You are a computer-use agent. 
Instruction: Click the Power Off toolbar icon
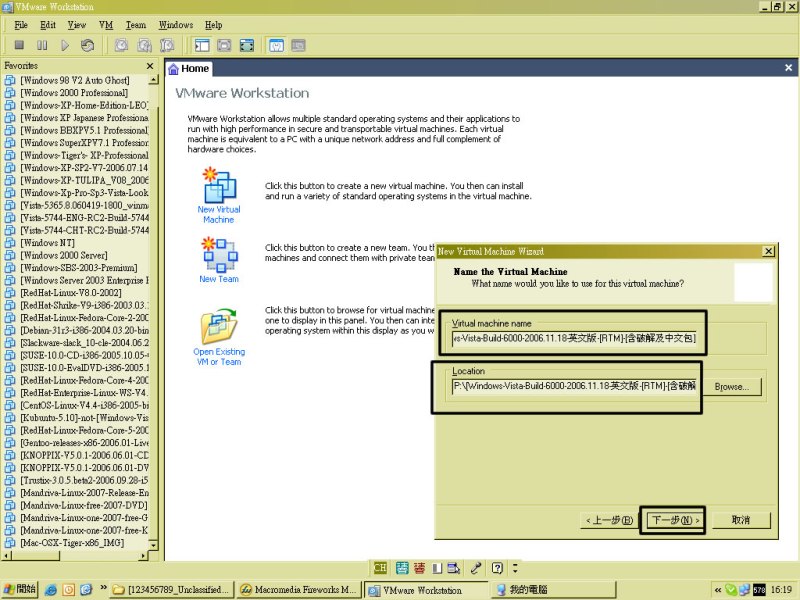point(19,45)
